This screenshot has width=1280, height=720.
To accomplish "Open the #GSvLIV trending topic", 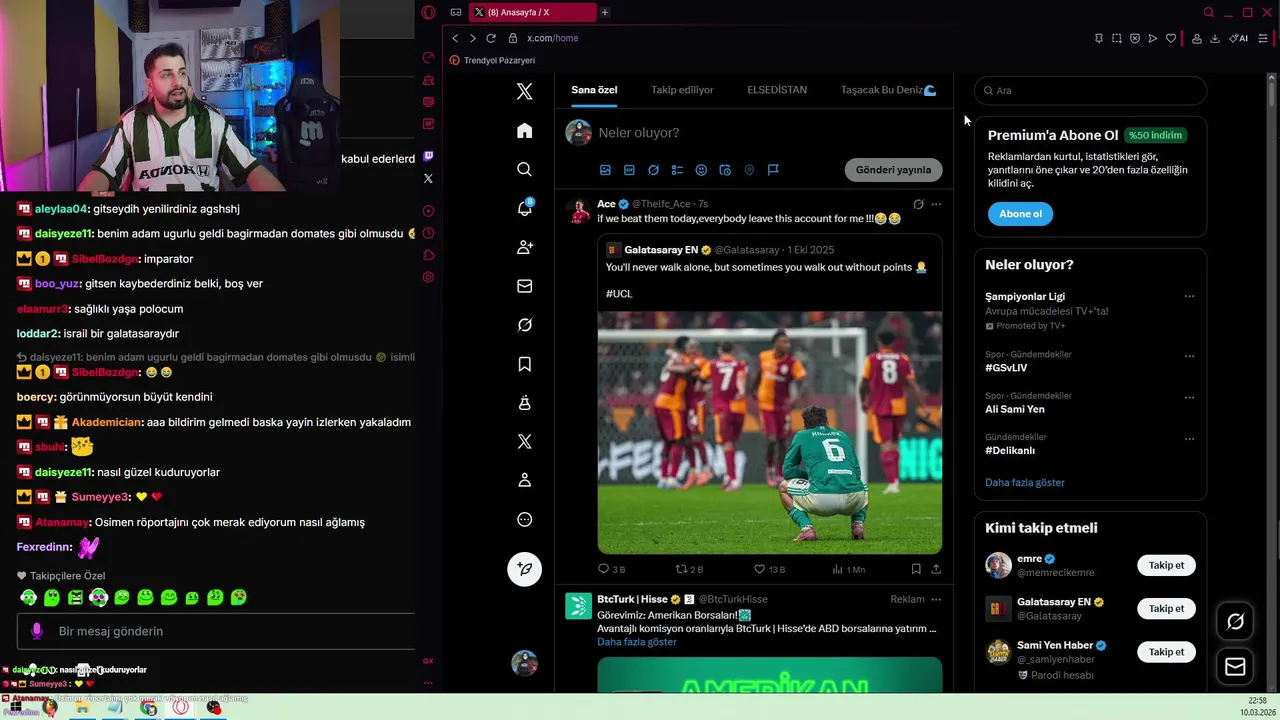I will click(1006, 368).
